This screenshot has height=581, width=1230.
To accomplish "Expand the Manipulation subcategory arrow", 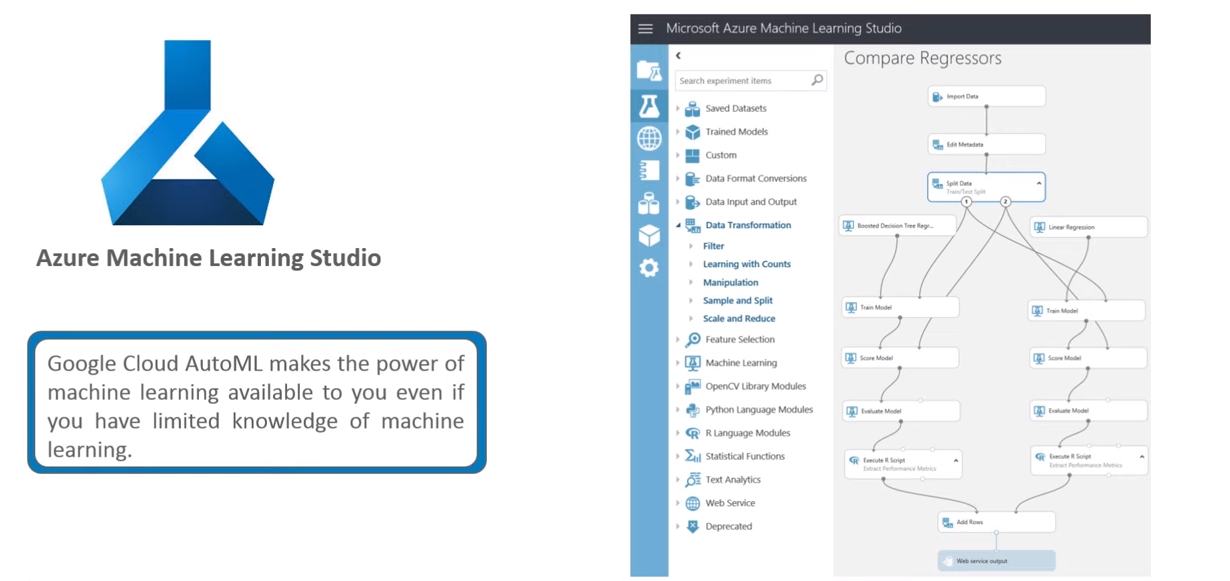I will (x=691, y=283).
